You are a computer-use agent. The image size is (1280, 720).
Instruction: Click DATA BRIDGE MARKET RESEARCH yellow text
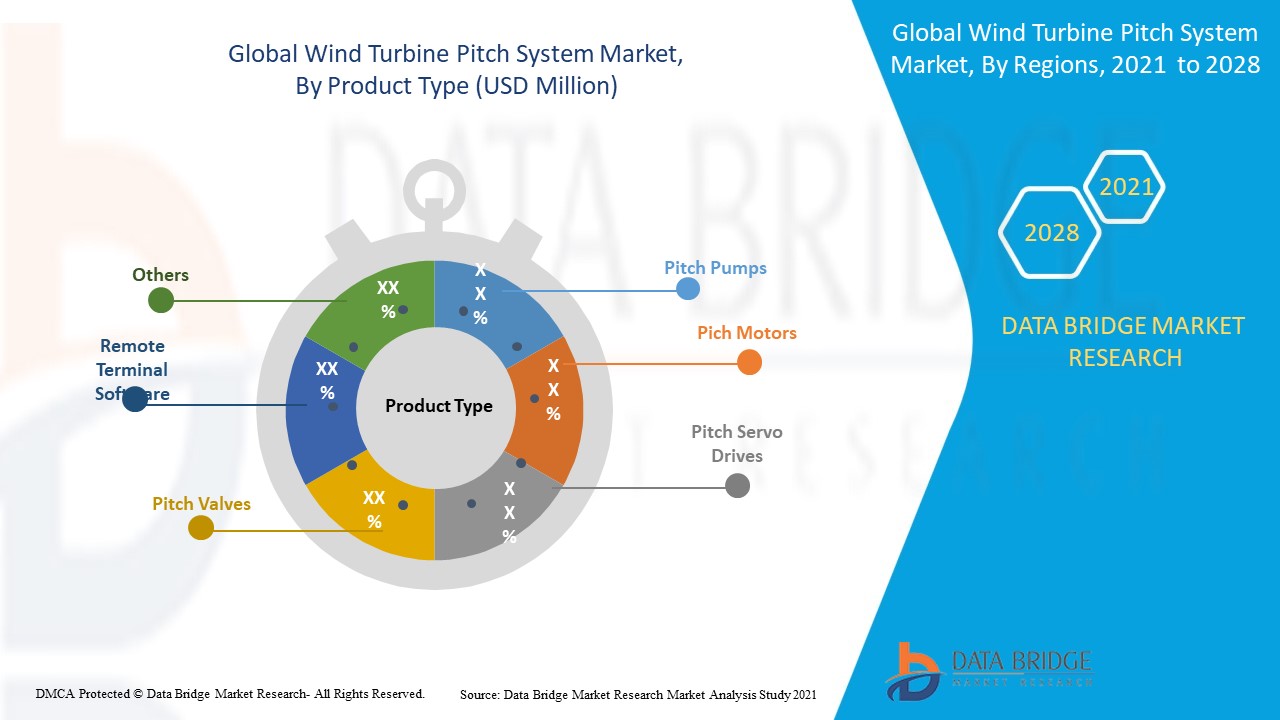point(1124,341)
